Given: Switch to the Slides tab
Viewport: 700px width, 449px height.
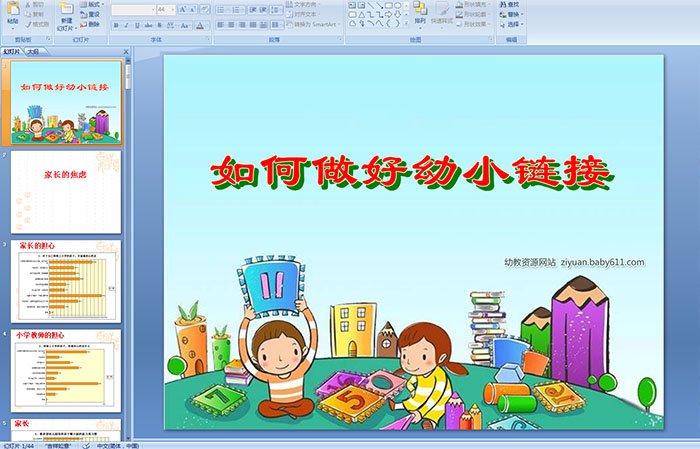Looking at the screenshot, I should [x=12, y=52].
